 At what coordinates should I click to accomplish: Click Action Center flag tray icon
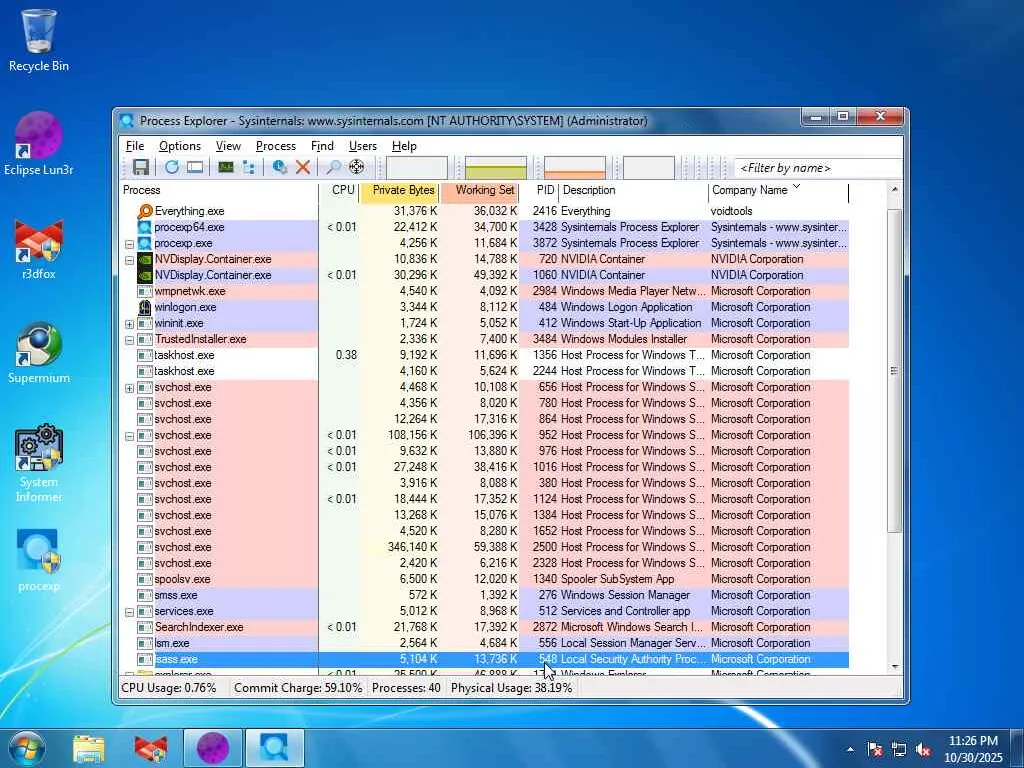tap(874, 750)
